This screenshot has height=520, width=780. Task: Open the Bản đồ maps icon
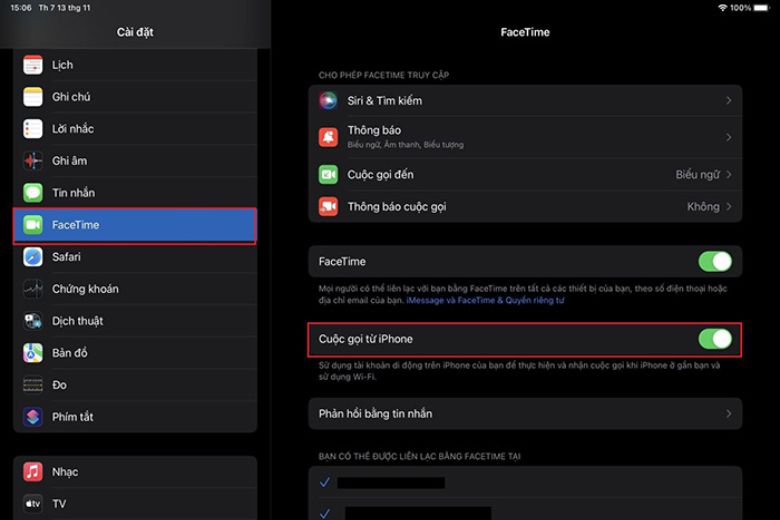33,353
